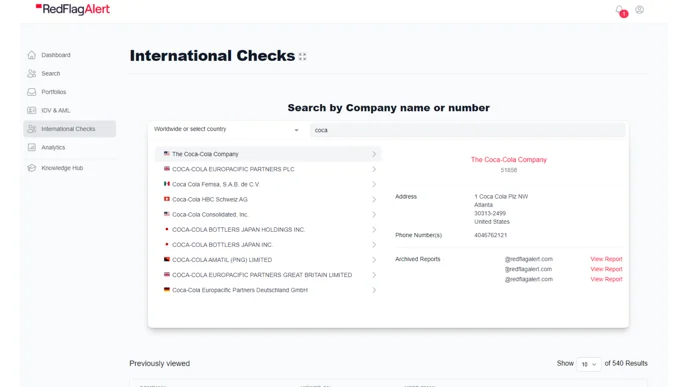This screenshot has height=387, width=688.
Task: Expand chevron for COCA-COLA BOTTLERS JAPAN HOLDINGS INC.
Action: point(374,229)
